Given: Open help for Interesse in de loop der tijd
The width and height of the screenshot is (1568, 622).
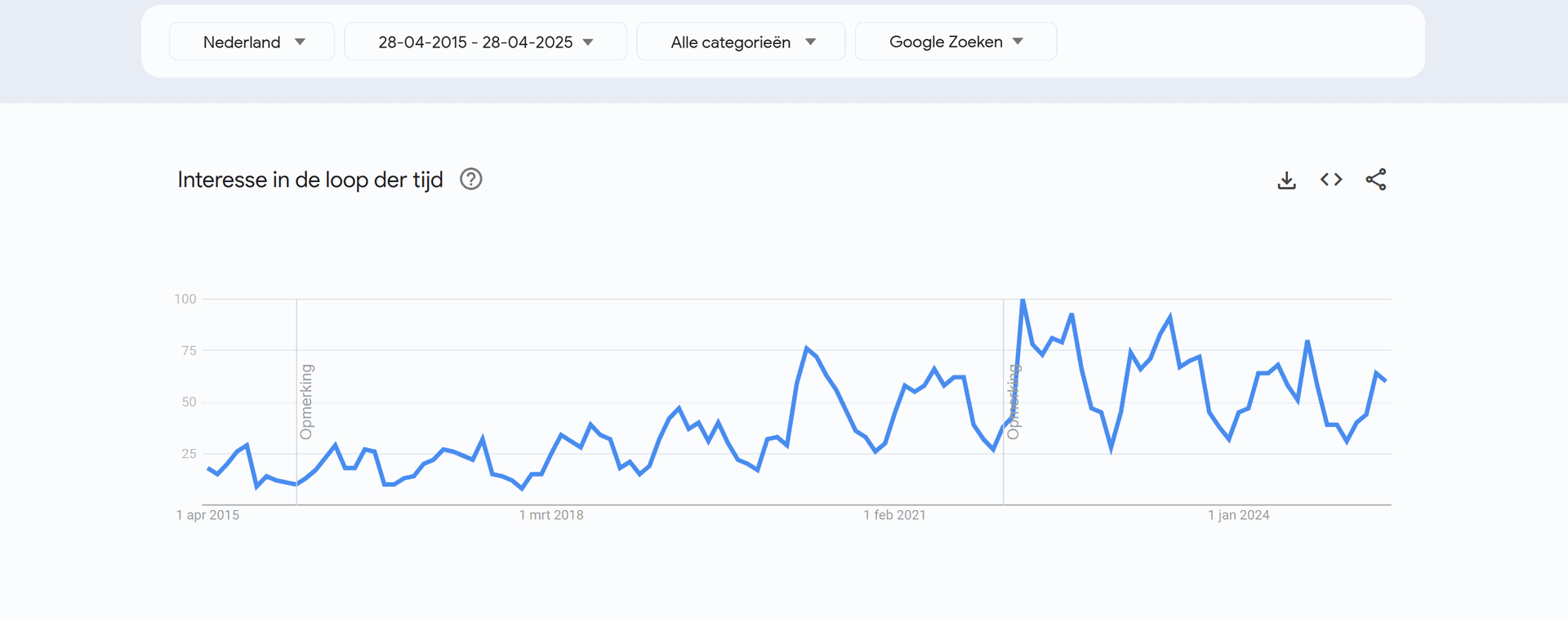Looking at the screenshot, I should point(471,179).
